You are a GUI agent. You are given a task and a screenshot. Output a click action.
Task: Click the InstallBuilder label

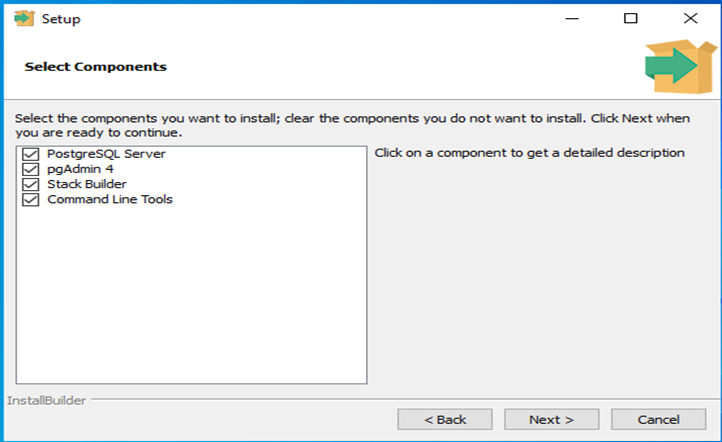(47, 401)
